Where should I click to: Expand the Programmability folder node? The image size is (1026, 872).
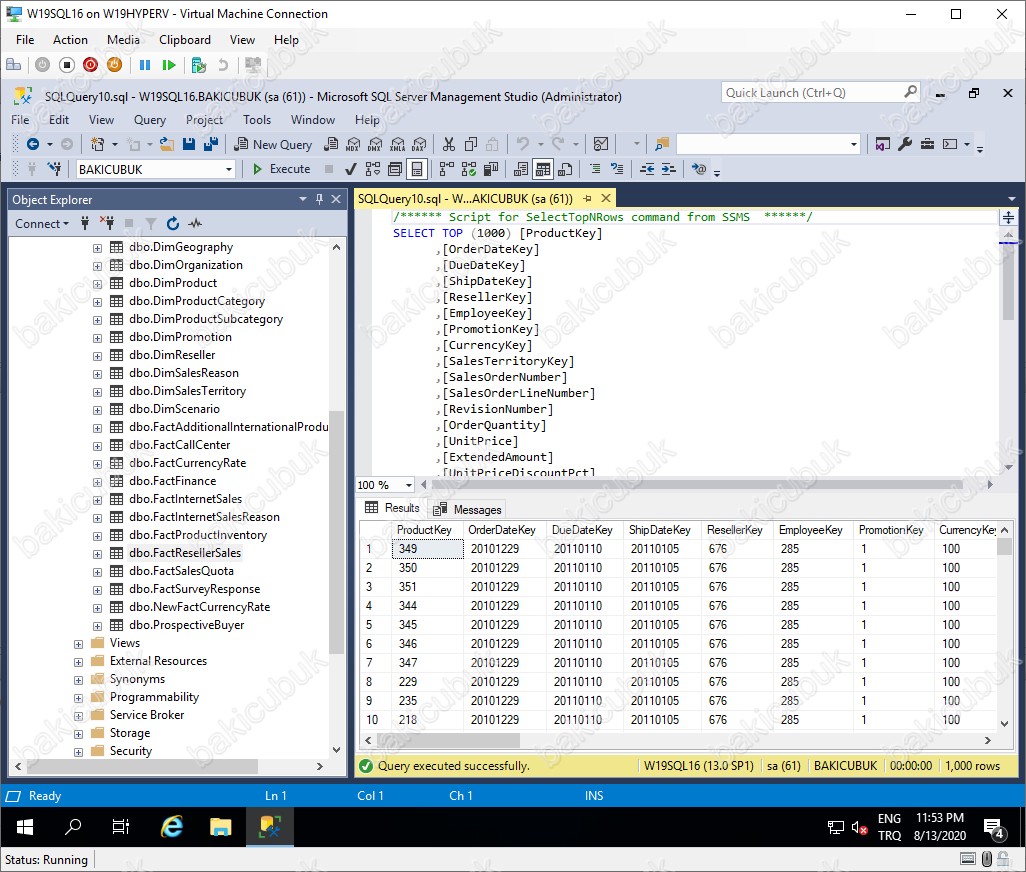pos(79,698)
